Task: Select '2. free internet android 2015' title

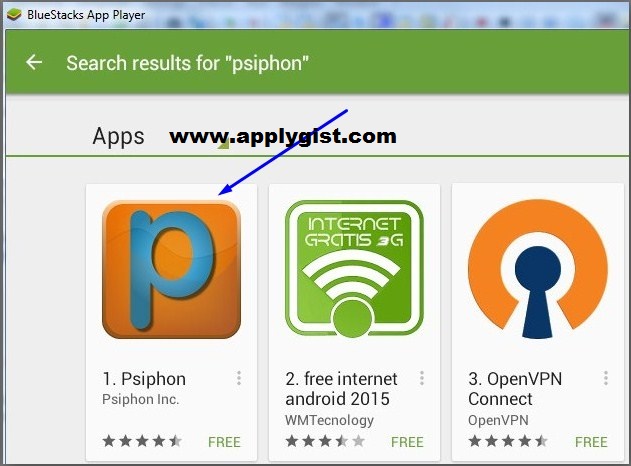Action: click(x=341, y=389)
